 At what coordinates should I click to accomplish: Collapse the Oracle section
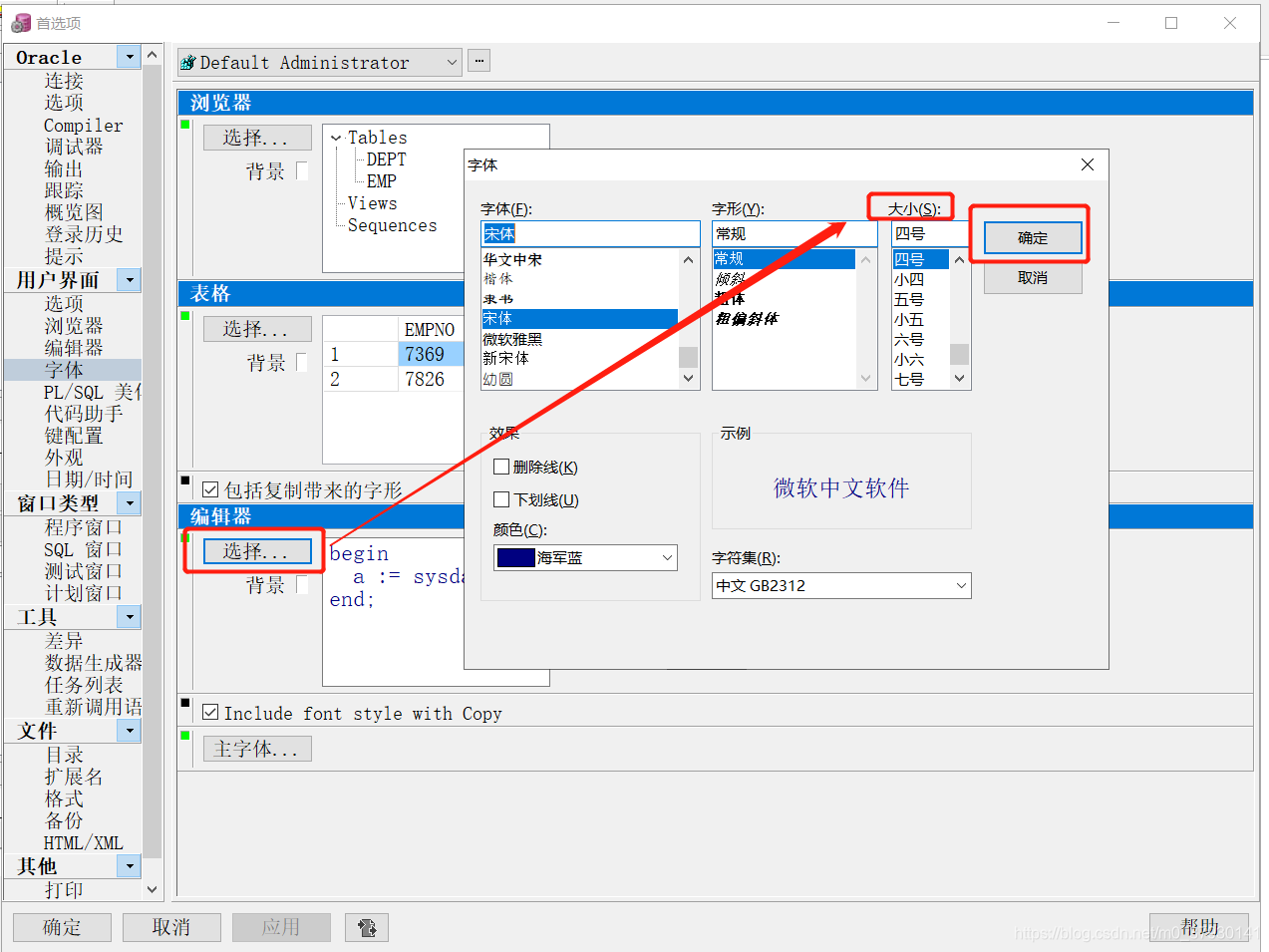pyautogui.click(x=130, y=57)
